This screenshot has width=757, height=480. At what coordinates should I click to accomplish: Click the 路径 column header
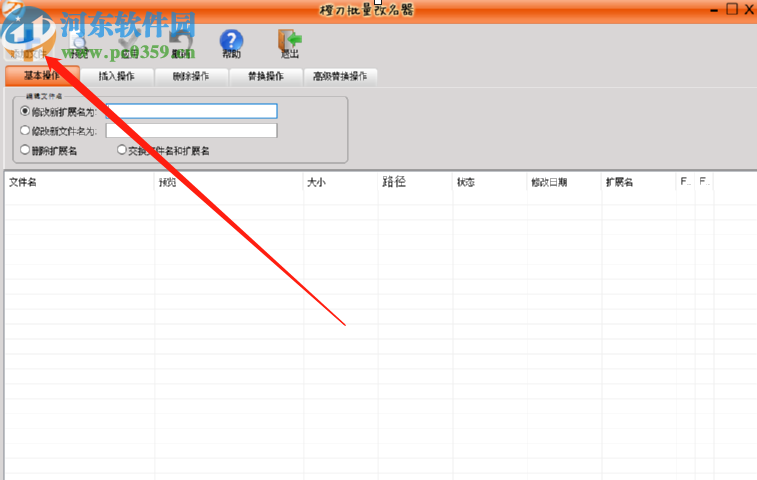415,182
